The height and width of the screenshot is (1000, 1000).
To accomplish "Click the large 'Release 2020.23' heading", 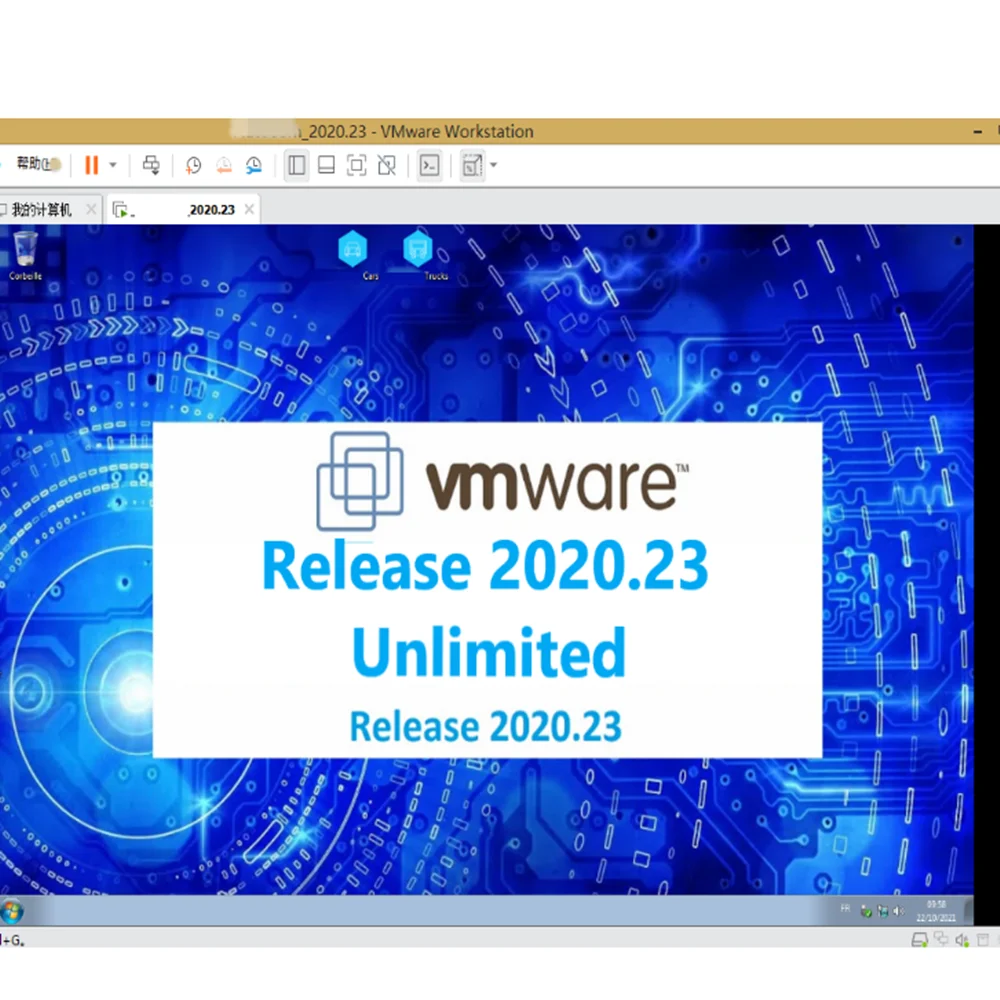I will coord(485,566).
